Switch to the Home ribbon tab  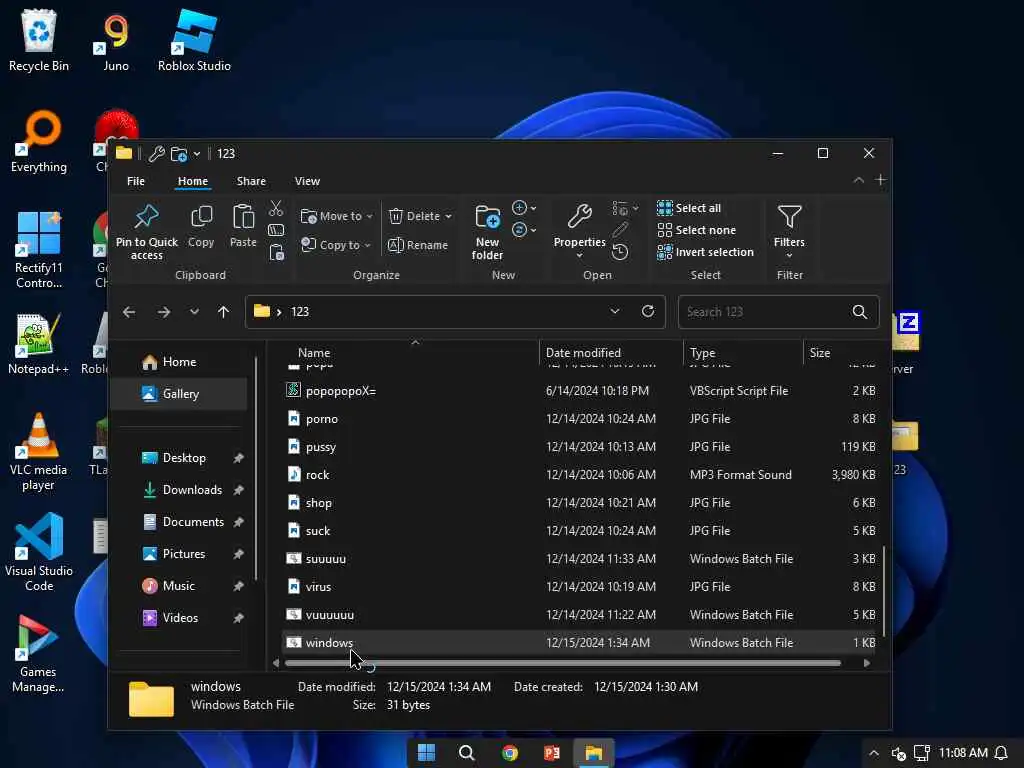coord(193,181)
